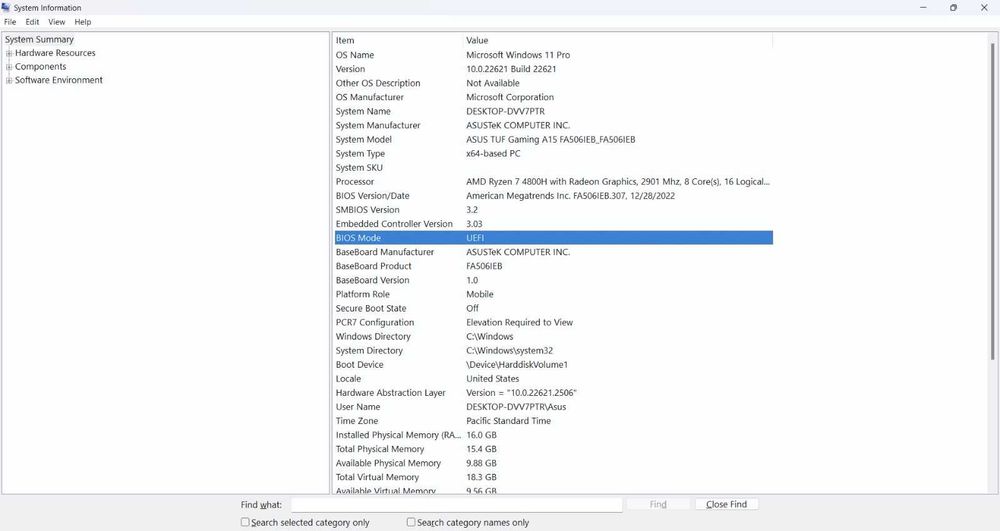
Task: Open the Help menu
Action: tap(83, 22)
